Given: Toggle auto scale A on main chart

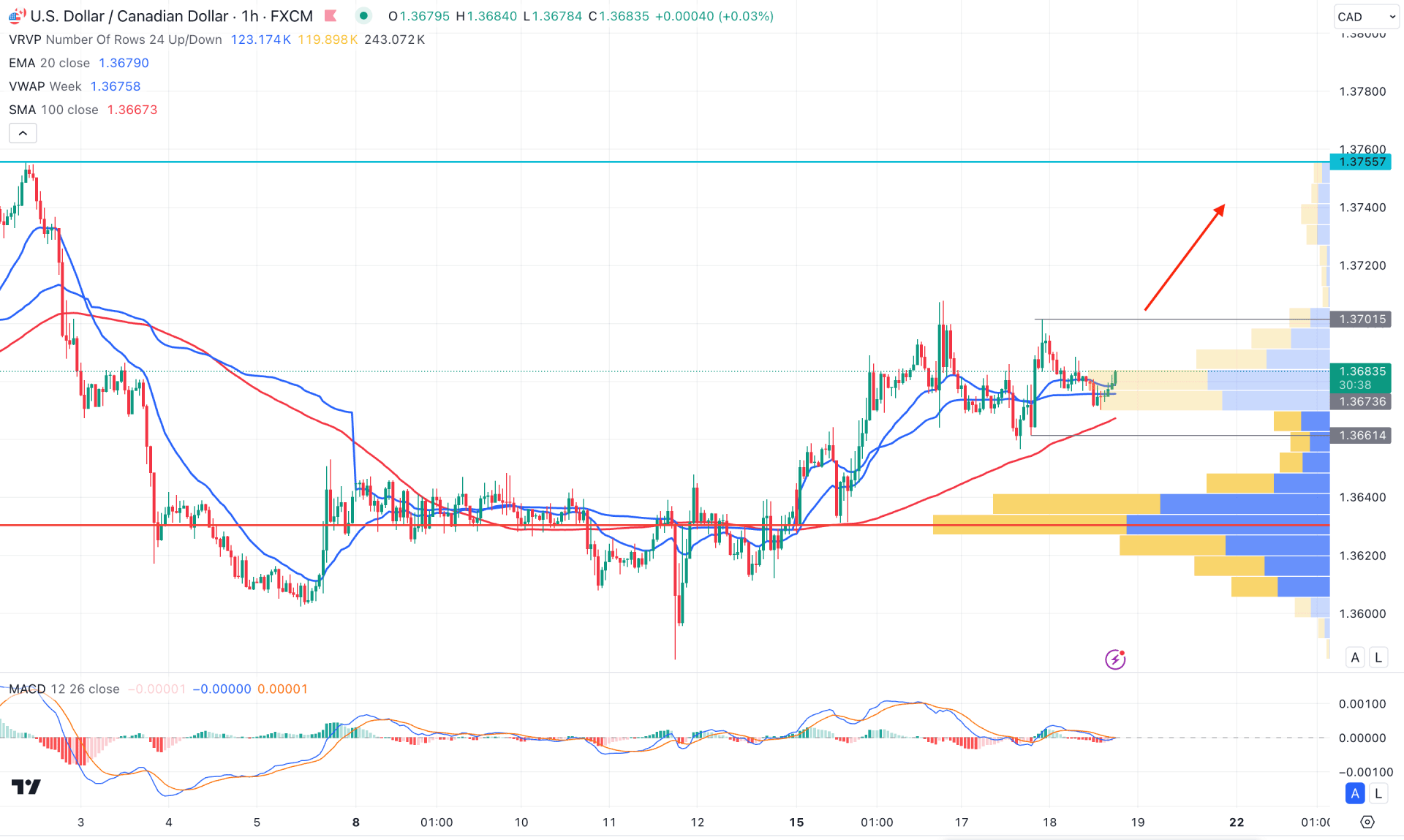Looking at the screenshot, I should pyautogui.click(x=1355, y=657).
